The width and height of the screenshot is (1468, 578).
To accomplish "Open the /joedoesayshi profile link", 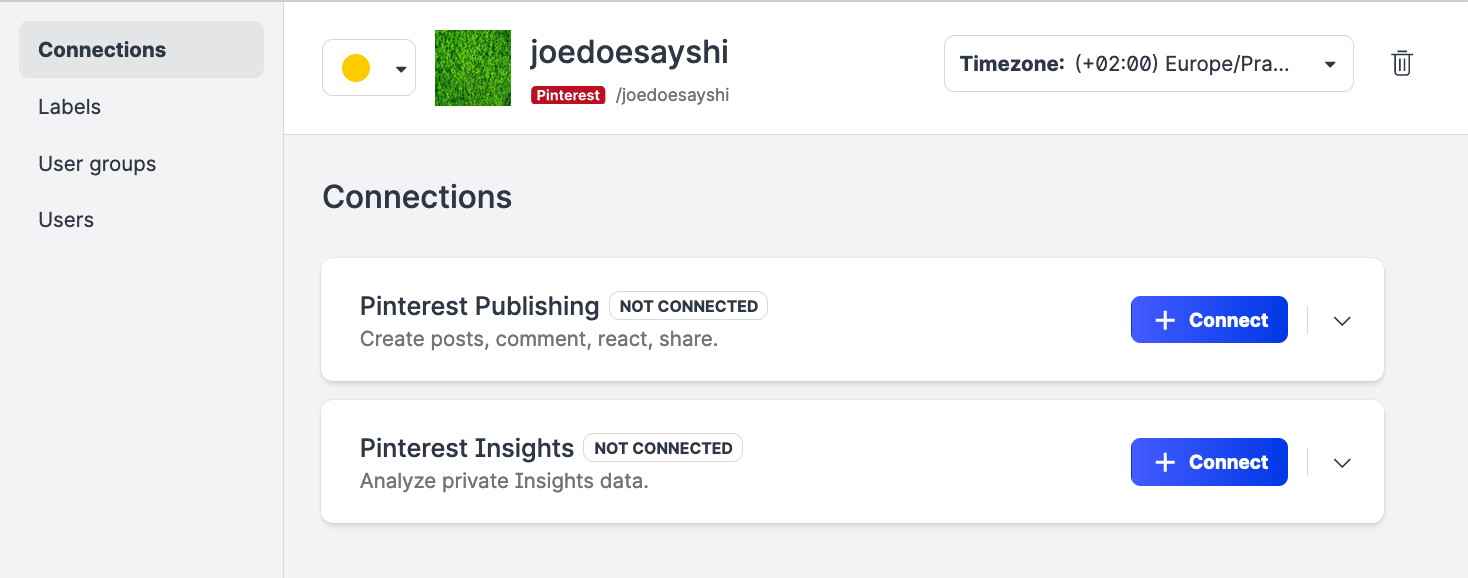I will pyautogui.click(x=673, y=95).
